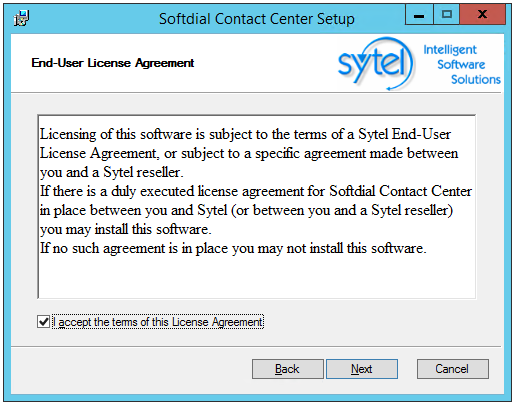Click the 'End-User License Agreement' heading

(x=113, y=63)
